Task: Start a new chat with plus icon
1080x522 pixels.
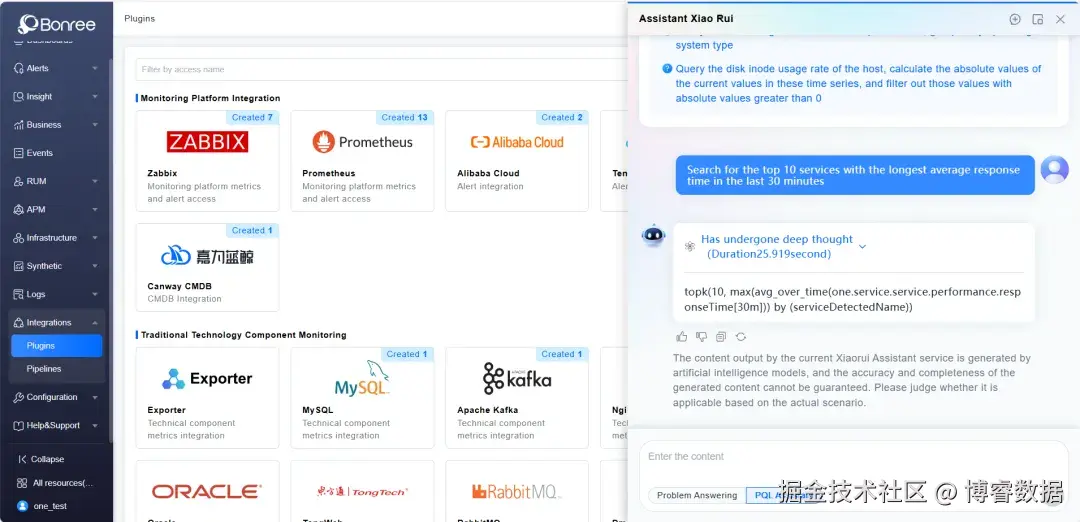Action: click(1015, 19)
